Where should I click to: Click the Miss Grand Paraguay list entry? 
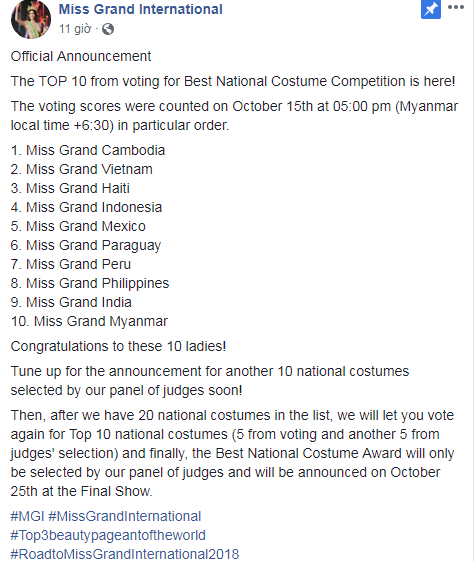click(x=86, y=245)
